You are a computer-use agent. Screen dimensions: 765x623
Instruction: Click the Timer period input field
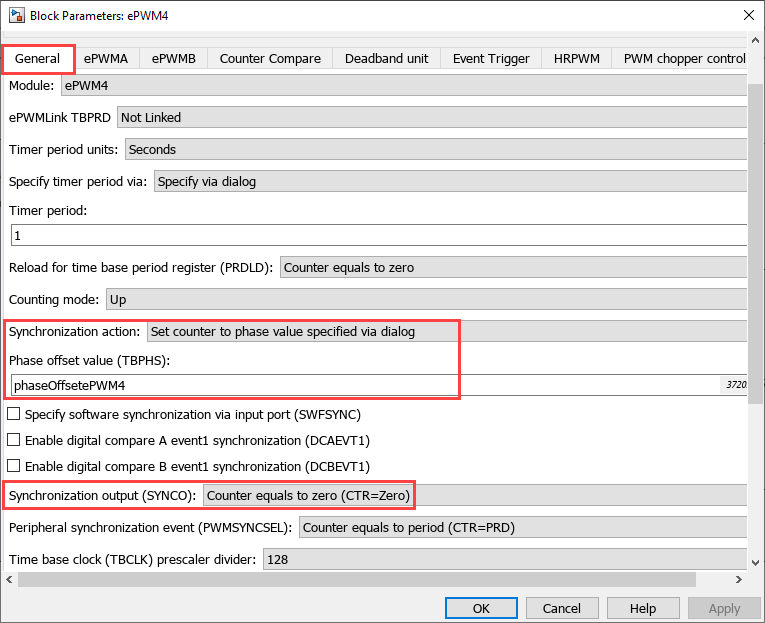pos(378,235)
